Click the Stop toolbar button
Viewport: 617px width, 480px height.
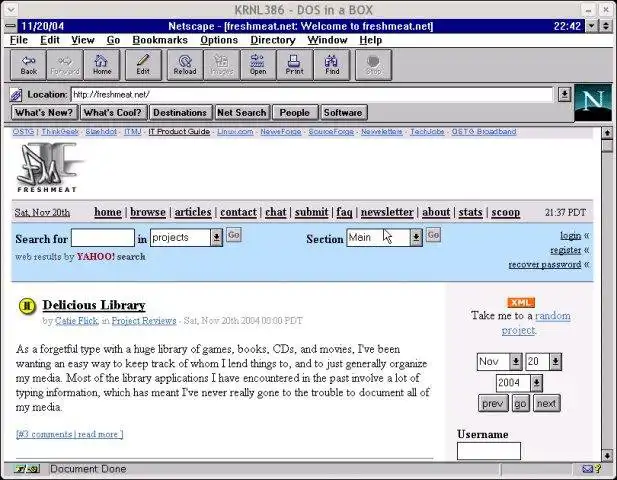373,65
